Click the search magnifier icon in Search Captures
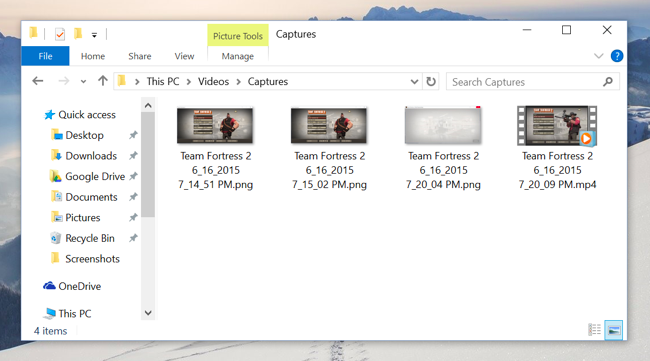This screenshot has width=650, height=361. pyautogui.click(x=608, y=82)
